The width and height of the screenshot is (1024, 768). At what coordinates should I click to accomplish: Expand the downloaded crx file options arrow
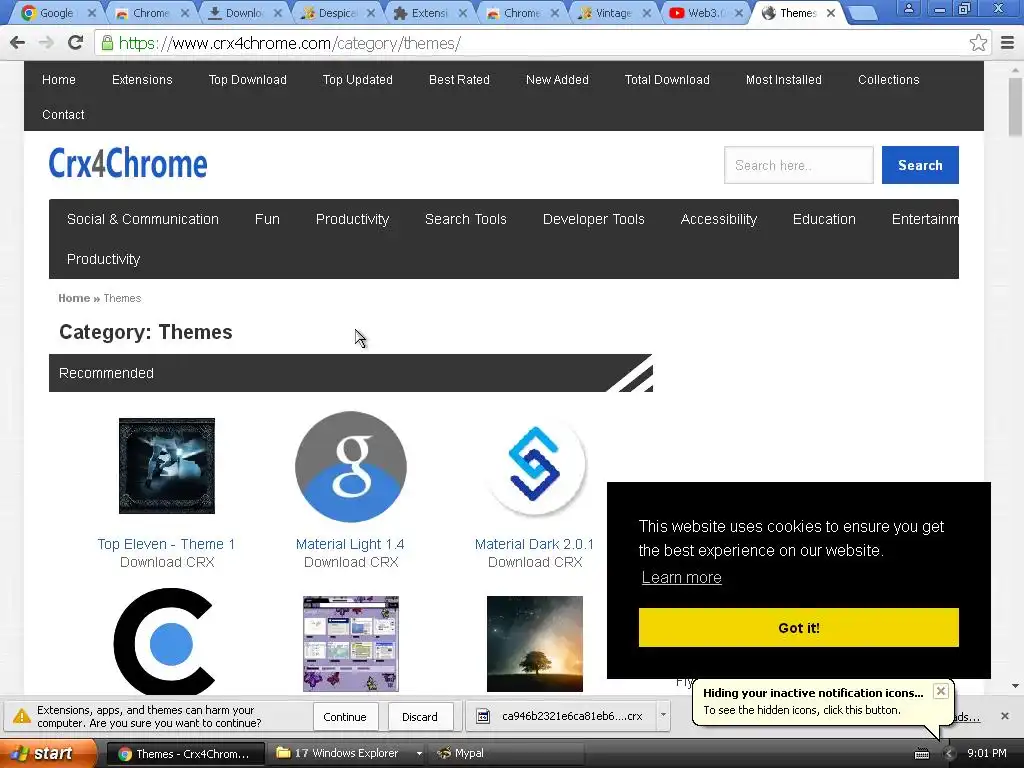[663, 715]
